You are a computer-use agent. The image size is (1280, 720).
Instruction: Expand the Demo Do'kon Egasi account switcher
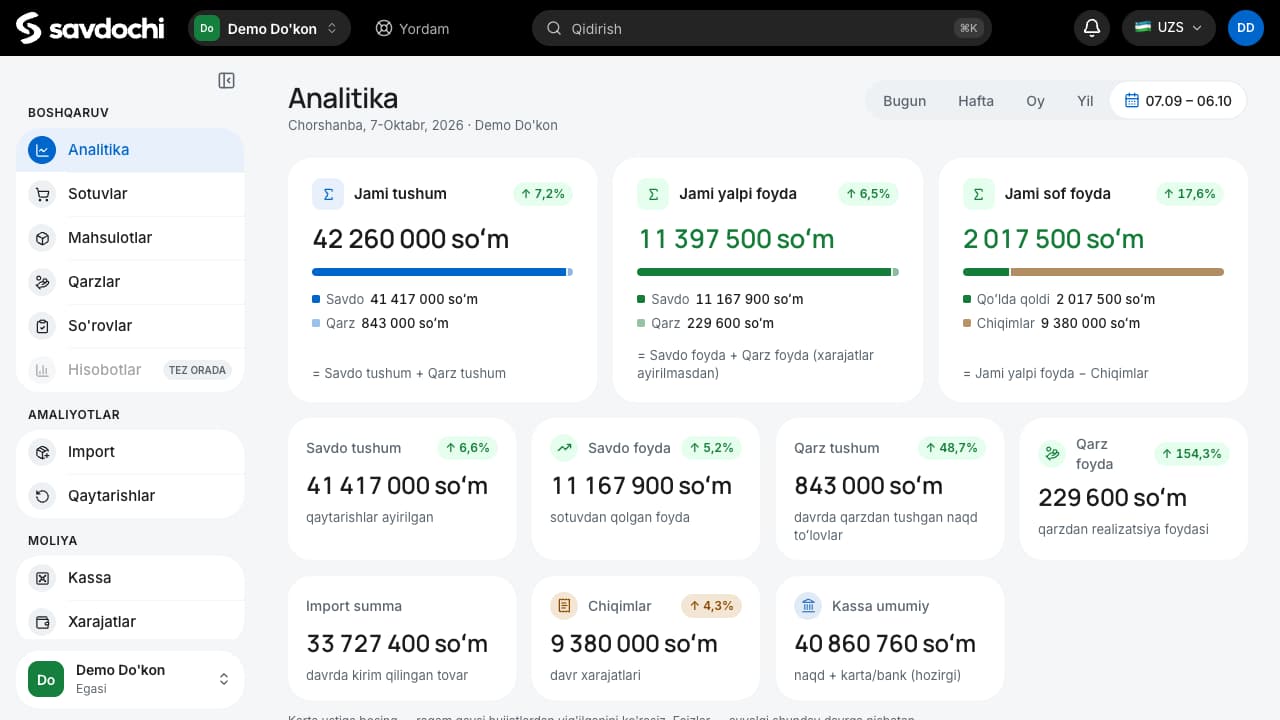click(x=130, y=679)
